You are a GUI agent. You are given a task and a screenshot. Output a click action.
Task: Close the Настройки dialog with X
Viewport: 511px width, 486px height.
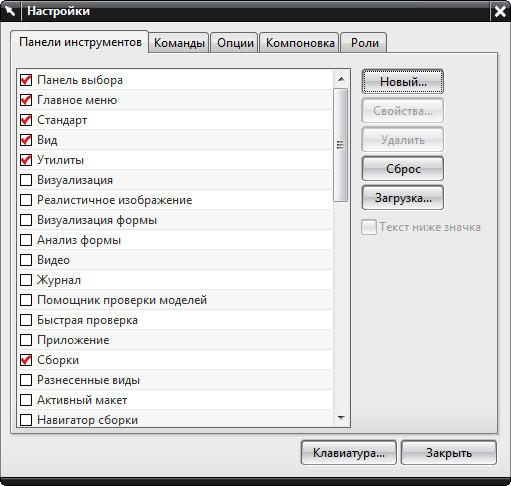pyautogui.click(x=500, y=12)
